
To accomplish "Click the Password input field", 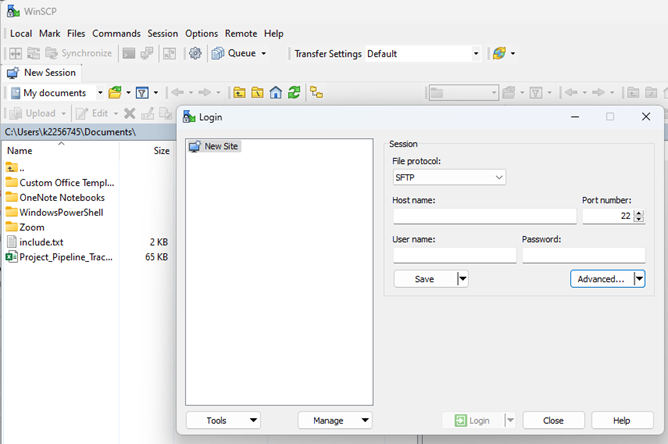I will [x=584, y=255].
